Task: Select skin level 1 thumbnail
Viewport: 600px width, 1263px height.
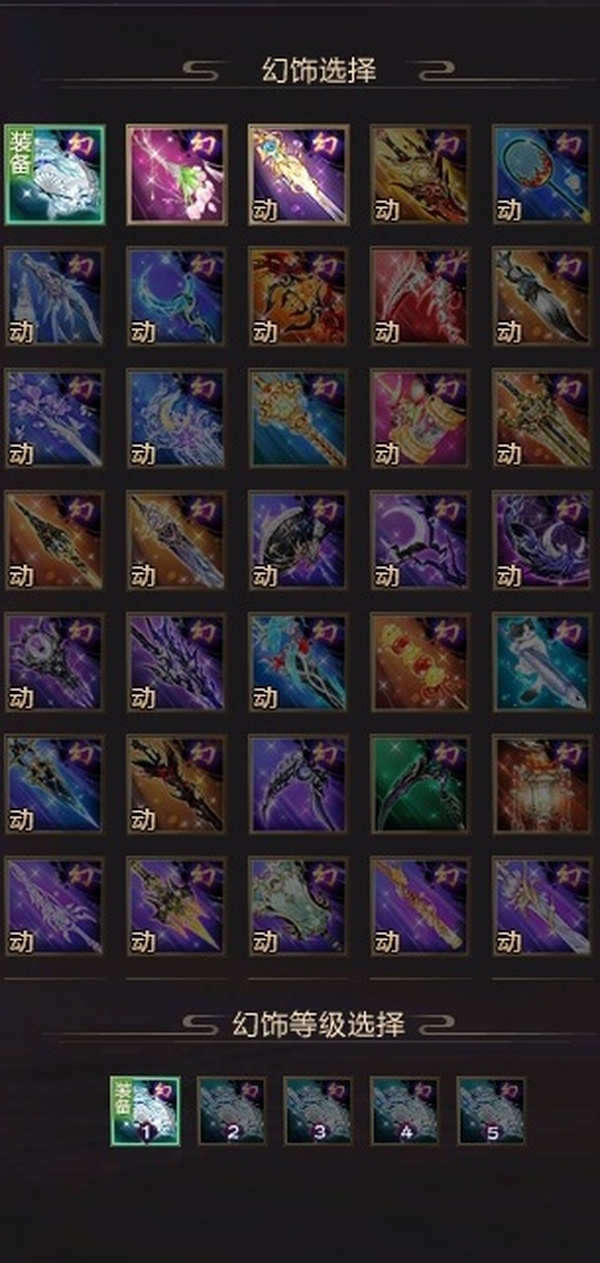Action: click(x=145, y=1110)
